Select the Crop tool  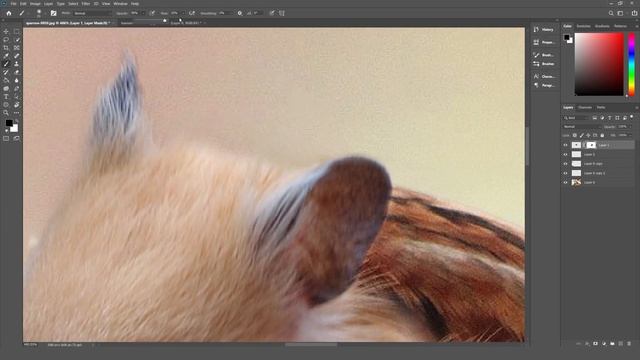click(x=6, y=48)
